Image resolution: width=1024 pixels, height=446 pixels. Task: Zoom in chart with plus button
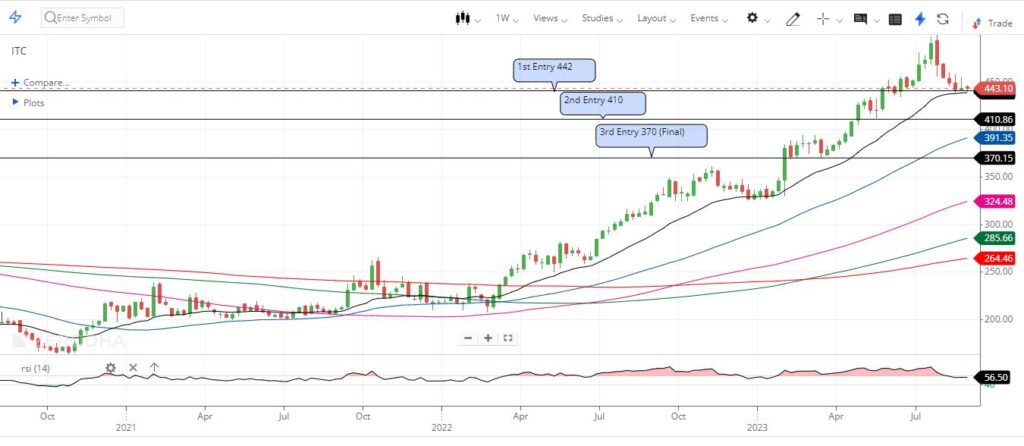tap(488, 338)
